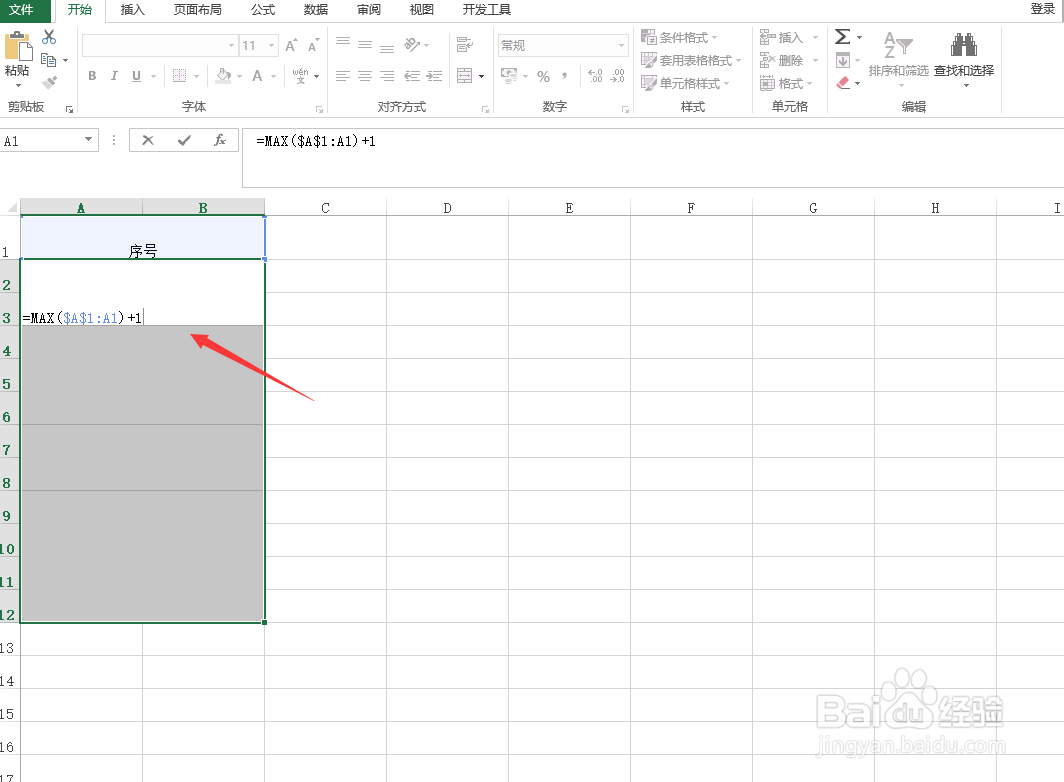The height and width of the screenshot is (782, 1064).
Task: Click the 登录 sign-in link
Action: pos(1042,9)
